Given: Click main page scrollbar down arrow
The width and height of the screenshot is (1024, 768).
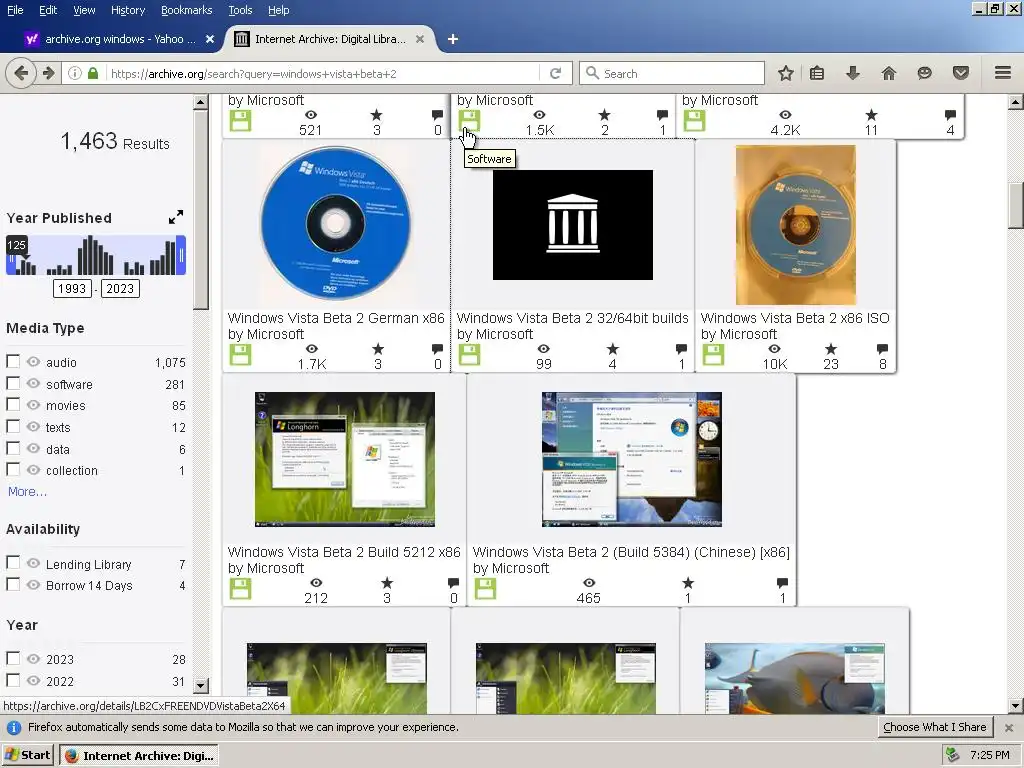Looking at the screenshot, I should point(1016,705).
